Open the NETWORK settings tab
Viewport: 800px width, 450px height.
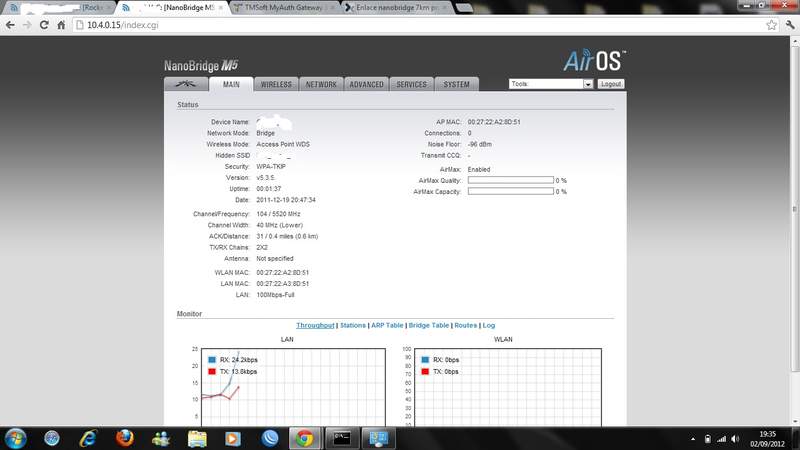(321, 84)
